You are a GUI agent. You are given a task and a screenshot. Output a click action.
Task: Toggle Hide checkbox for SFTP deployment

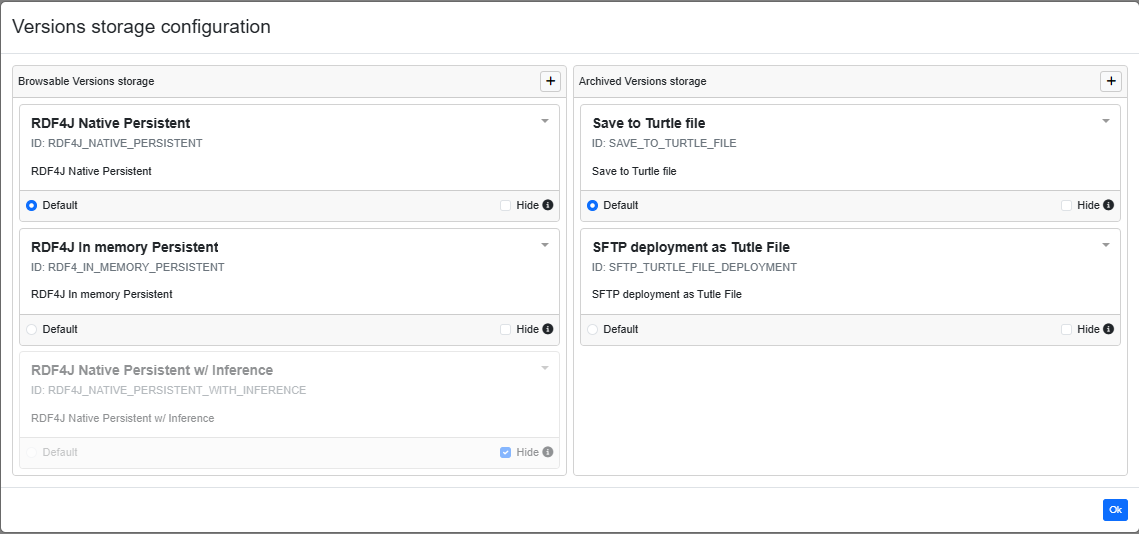point(1066,329)
